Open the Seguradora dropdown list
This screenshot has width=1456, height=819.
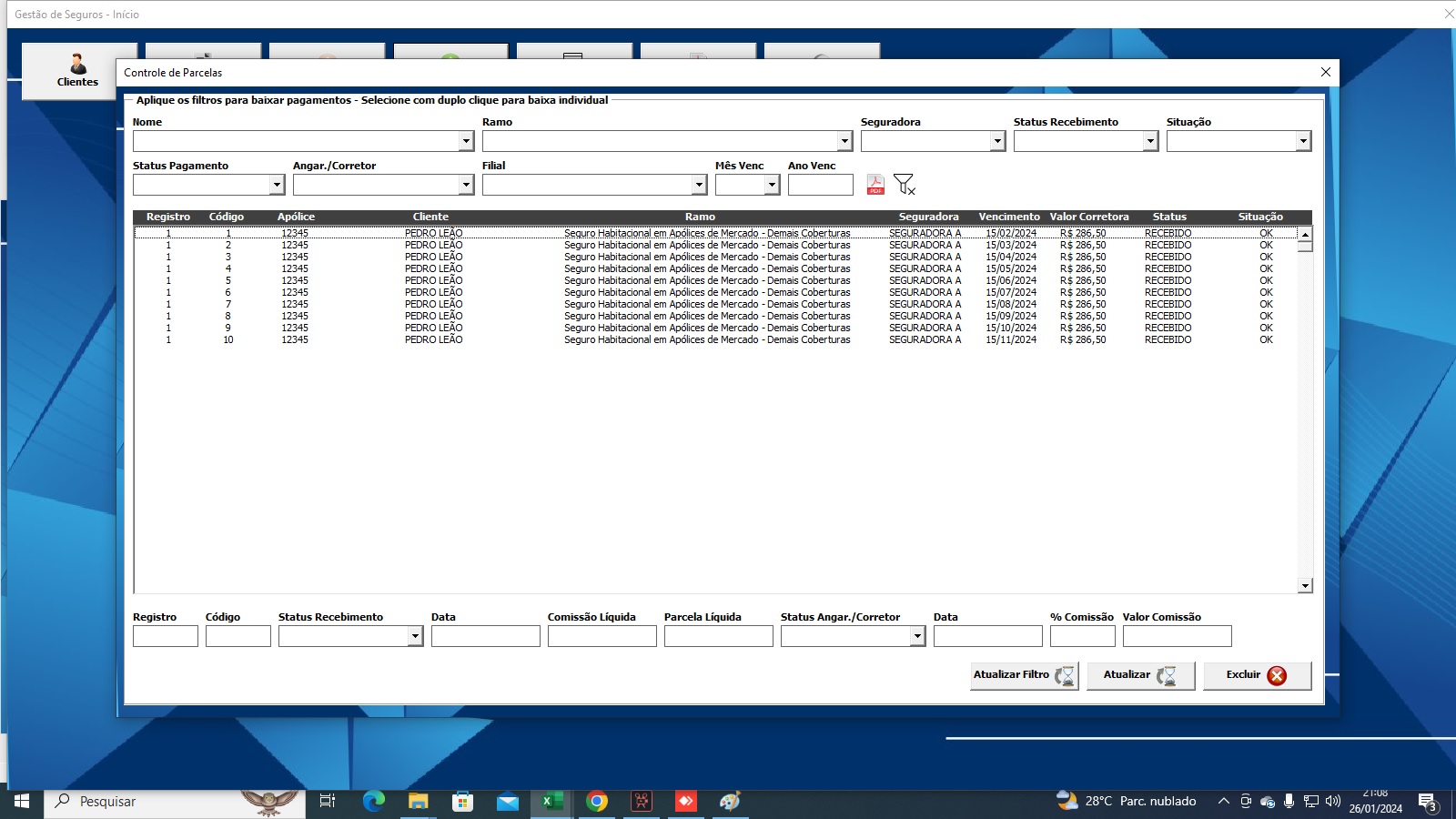point(997,141)
